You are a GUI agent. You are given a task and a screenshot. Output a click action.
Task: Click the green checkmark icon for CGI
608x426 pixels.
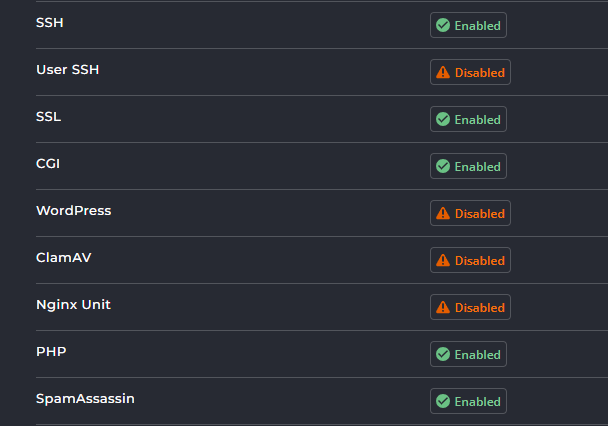coord(443,166)
